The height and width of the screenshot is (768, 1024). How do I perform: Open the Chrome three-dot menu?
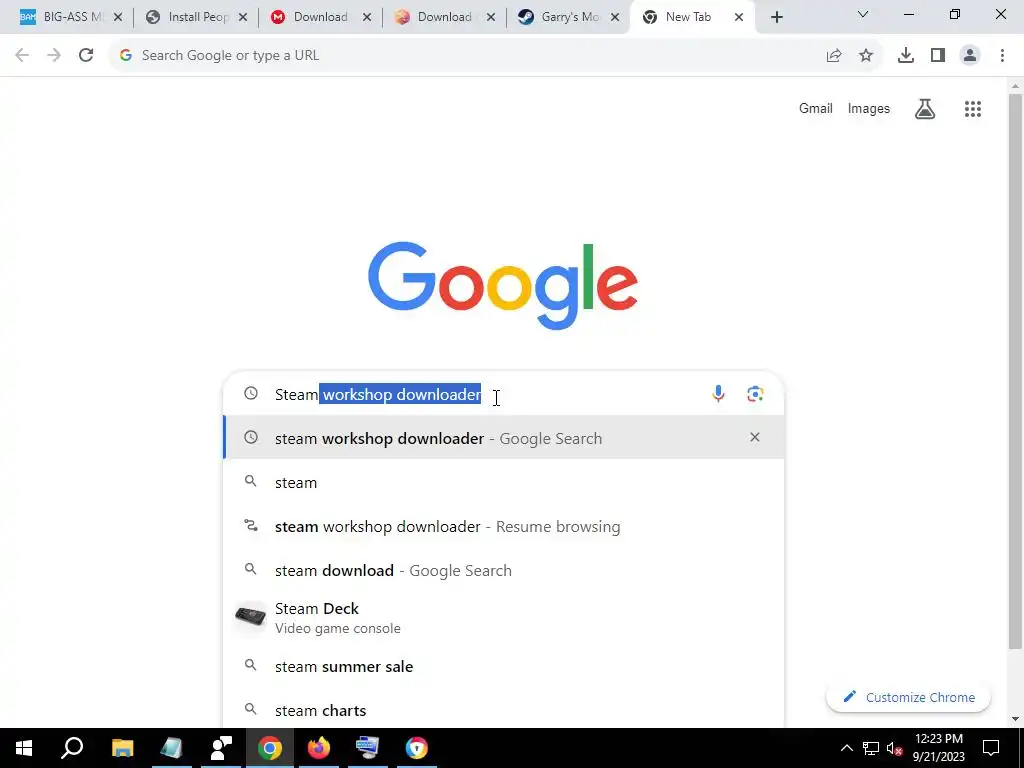(1002, 56)
